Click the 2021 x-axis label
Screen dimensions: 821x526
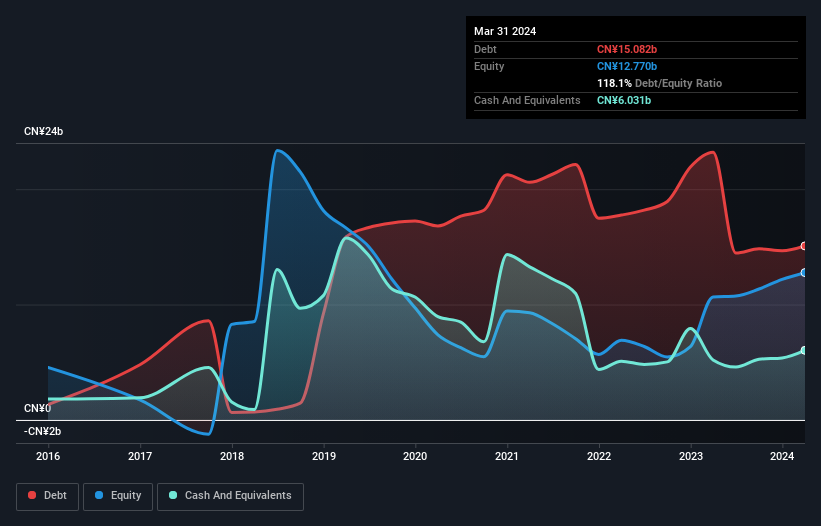(x=507, y=456)
